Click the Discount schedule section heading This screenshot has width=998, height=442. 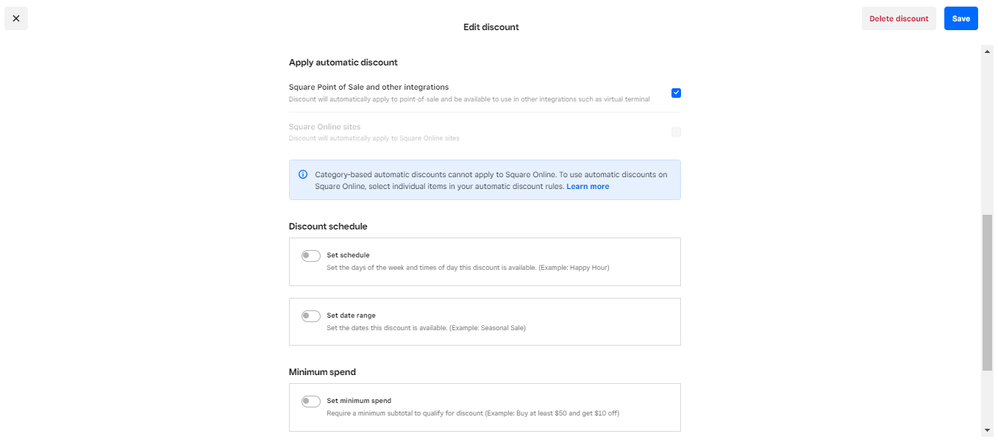point(328,226)
